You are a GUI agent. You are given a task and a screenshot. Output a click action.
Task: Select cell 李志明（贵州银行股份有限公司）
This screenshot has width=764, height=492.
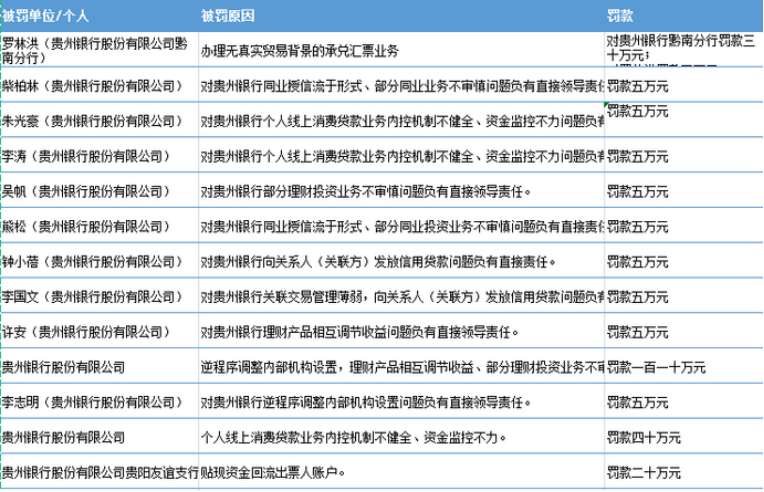tap(99, 400)
